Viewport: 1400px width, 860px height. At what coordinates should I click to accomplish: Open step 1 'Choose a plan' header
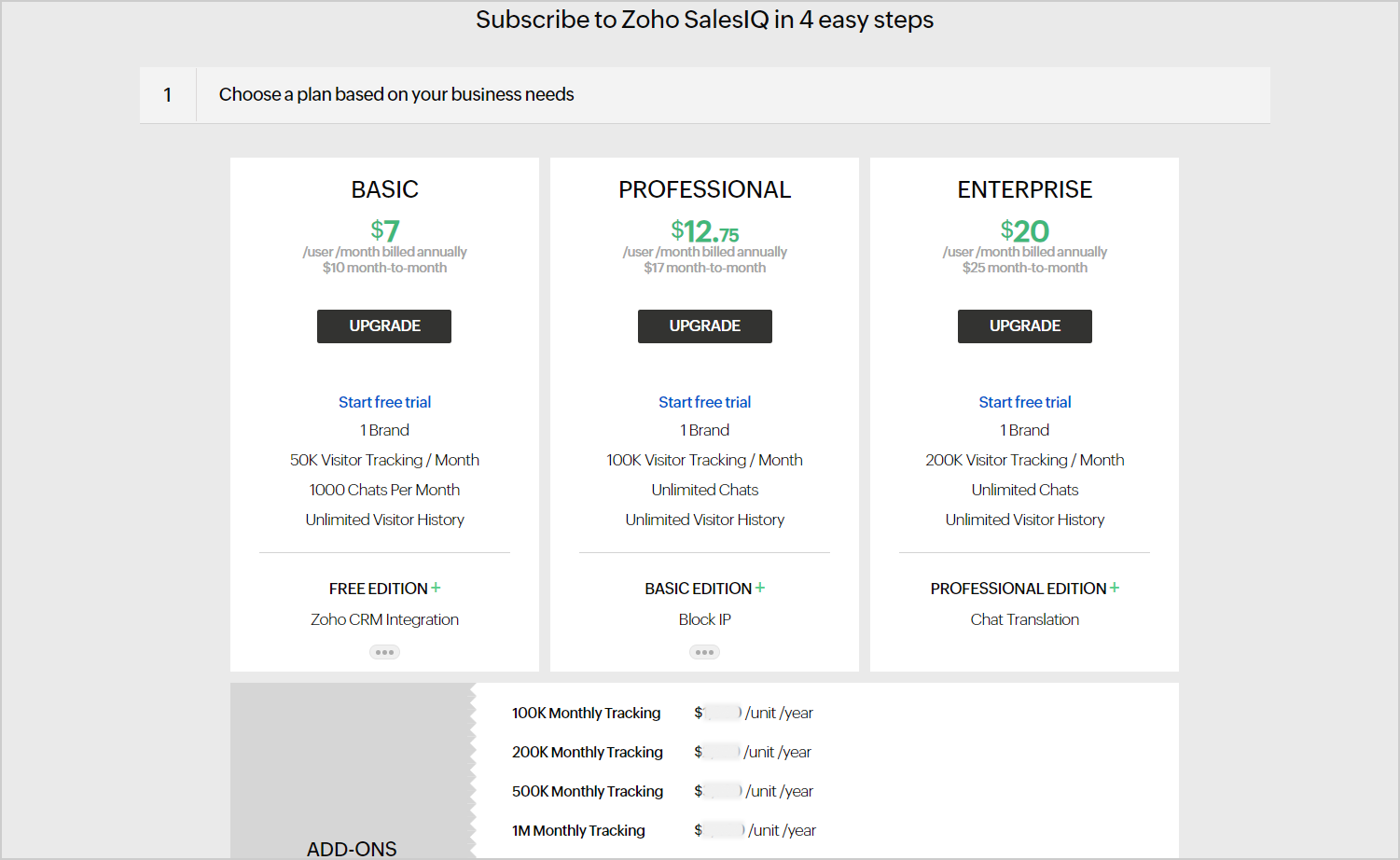[396, 94]
